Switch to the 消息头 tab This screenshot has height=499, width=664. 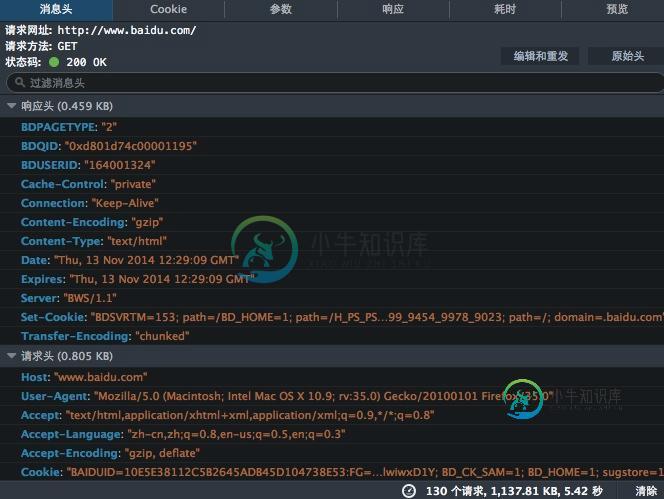pyautogui.click(x=56, y=10)
